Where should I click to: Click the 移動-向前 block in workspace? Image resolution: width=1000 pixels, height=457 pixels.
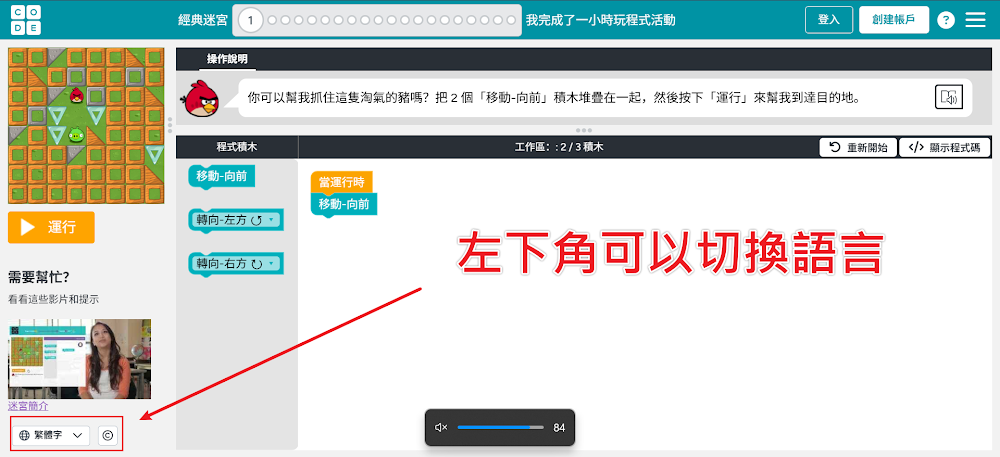click(344, 205)
